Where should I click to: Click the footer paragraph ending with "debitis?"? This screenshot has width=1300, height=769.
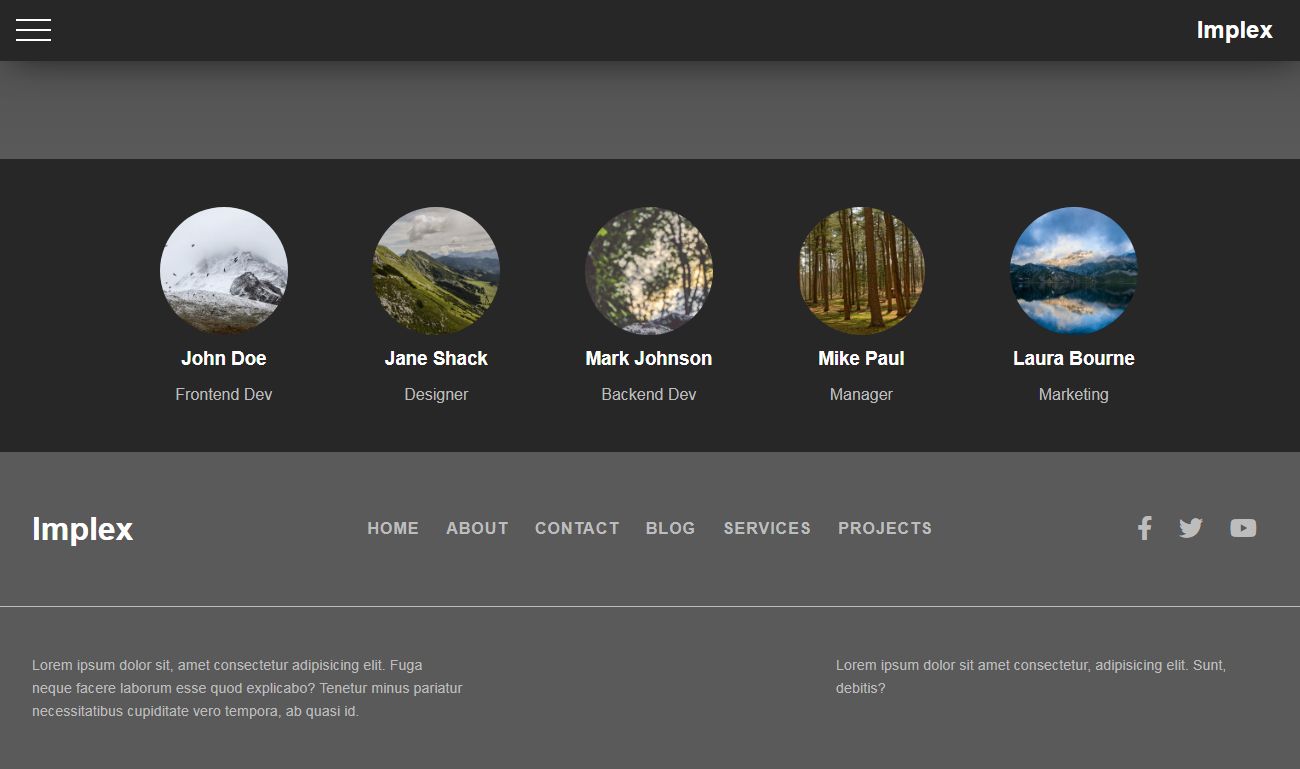(1031, 676)
